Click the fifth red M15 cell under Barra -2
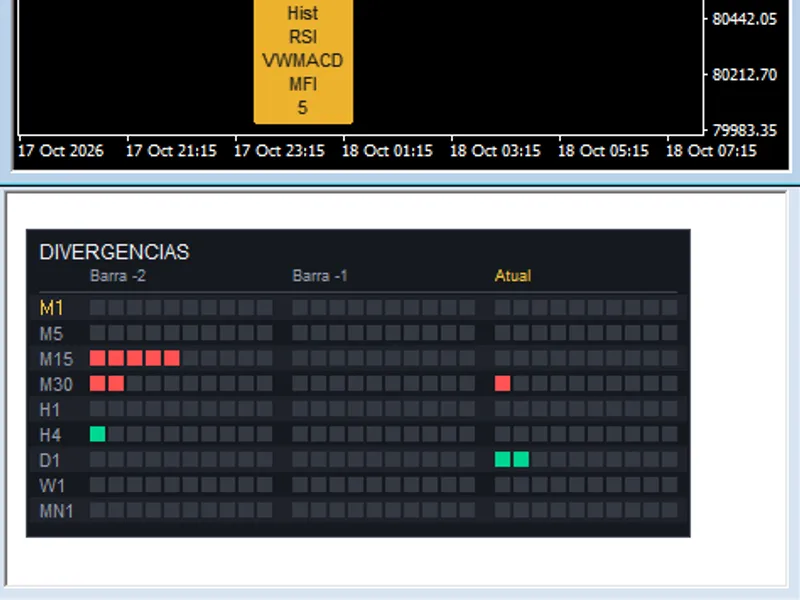The height and width of the screenshot is (600, 800). [172, 358]
